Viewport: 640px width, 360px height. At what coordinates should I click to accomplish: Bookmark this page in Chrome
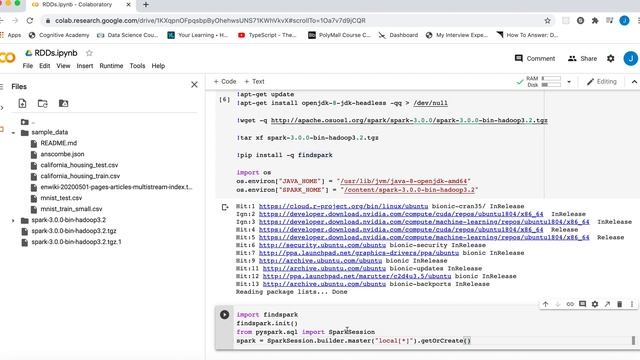(548, 20)
